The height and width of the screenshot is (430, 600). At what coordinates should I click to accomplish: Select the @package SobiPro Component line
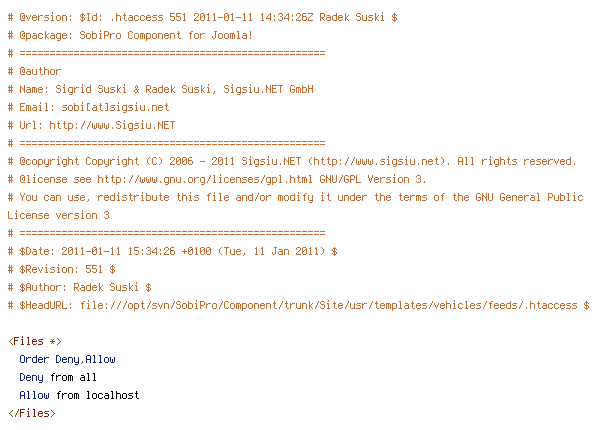(130, 36)
